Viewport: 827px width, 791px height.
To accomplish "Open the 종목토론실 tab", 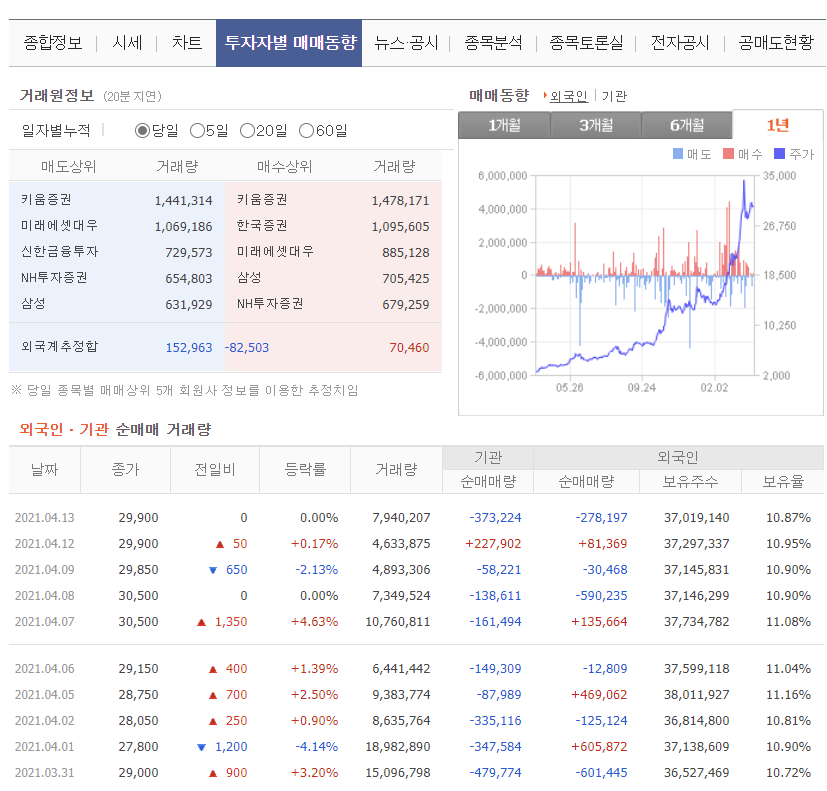I will point(586,43).
